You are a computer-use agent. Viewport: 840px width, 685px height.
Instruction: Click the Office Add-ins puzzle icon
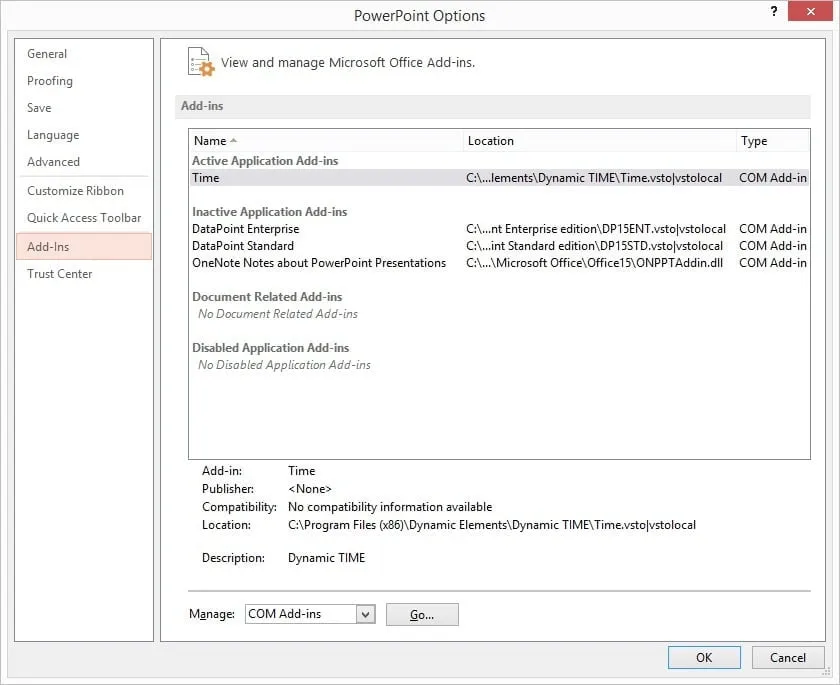tap(198, 62)
